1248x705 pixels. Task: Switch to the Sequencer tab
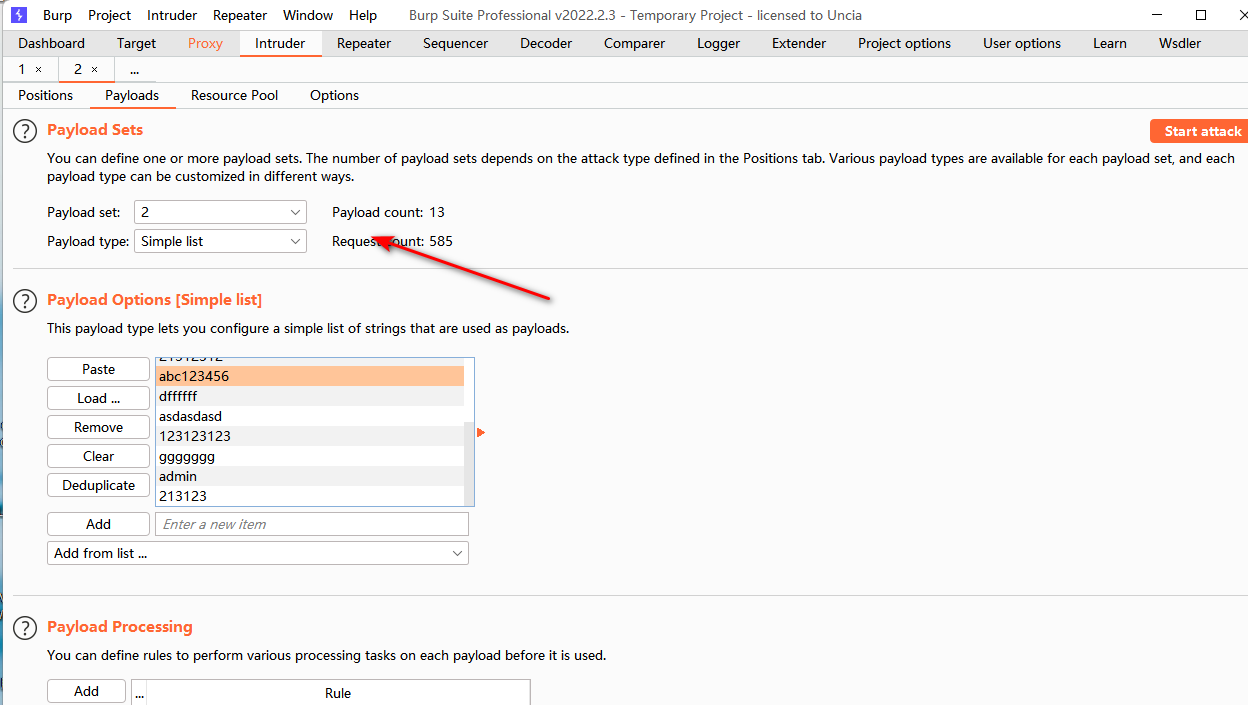pyautogui.click(x=456, y=43)
